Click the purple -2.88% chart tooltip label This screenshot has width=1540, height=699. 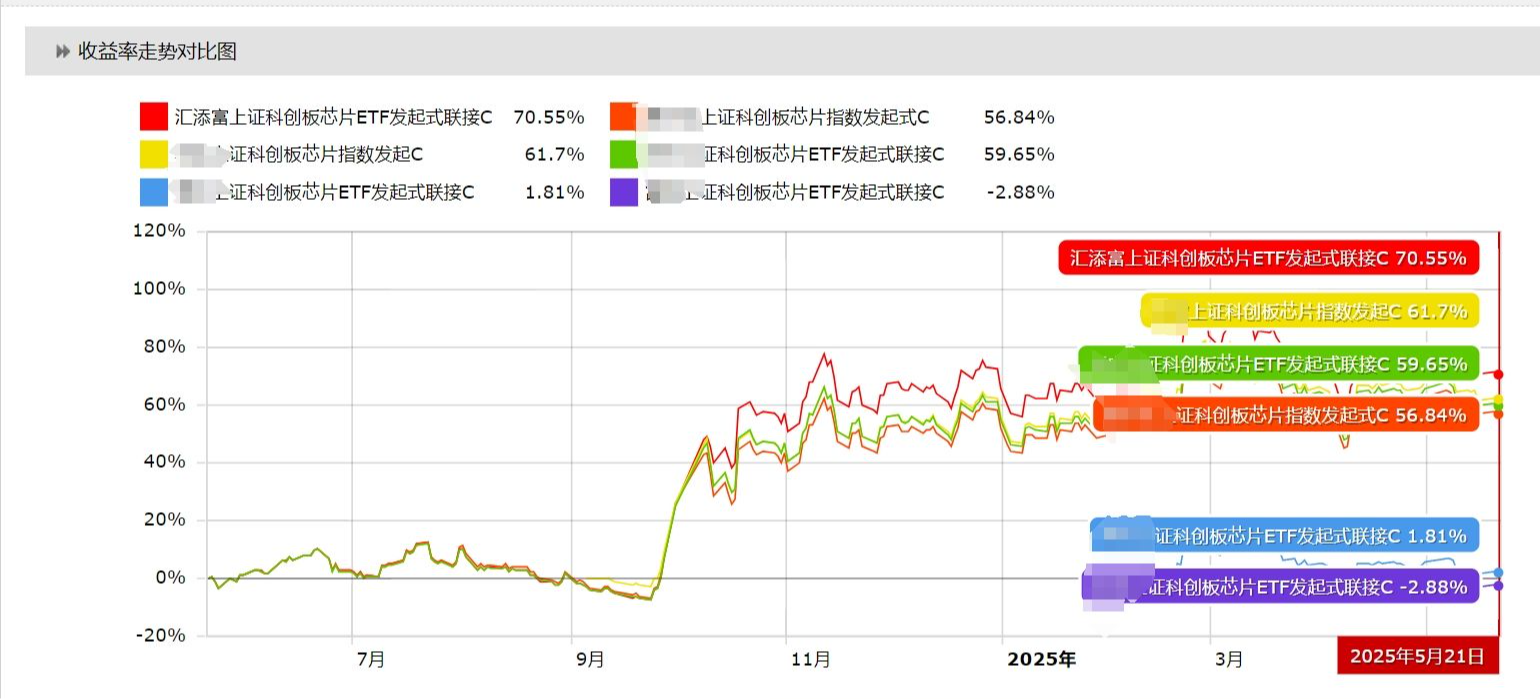[x=1280, y=587]
